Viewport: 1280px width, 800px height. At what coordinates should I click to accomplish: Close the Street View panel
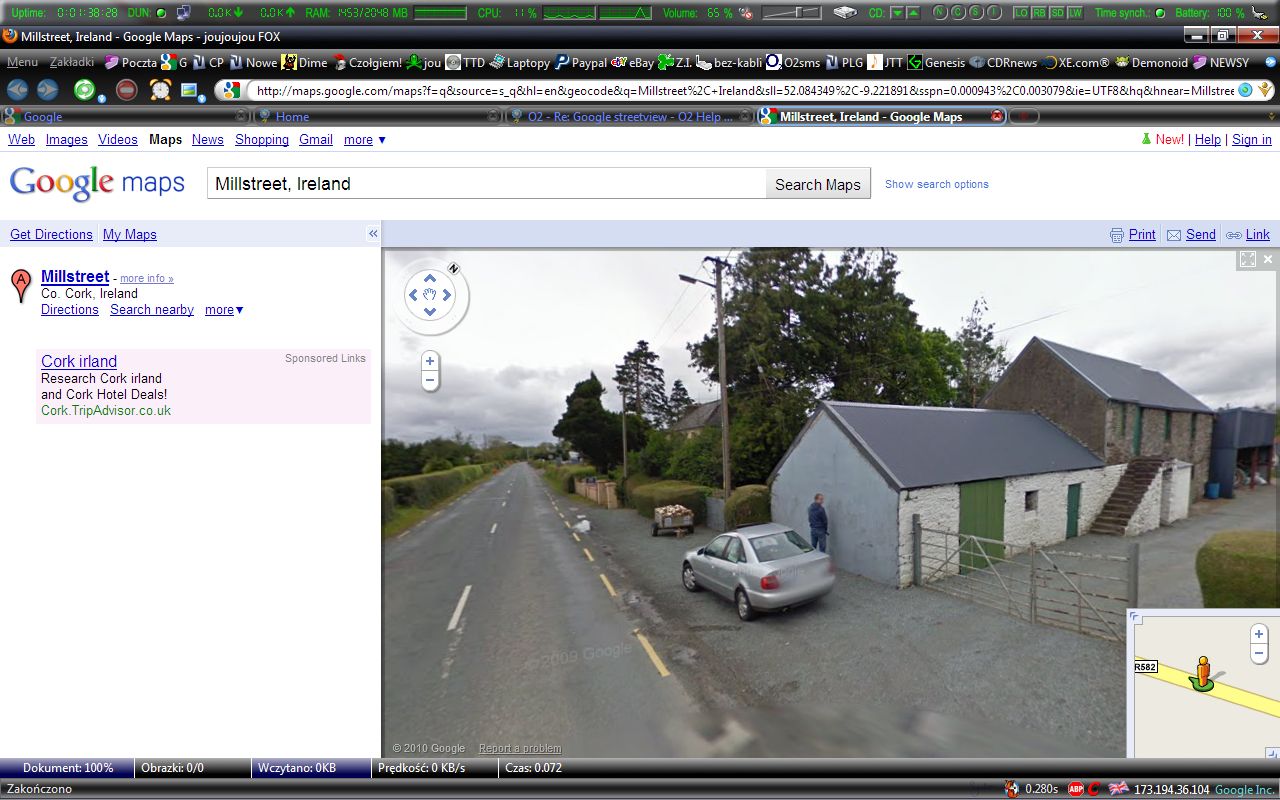1268,259
